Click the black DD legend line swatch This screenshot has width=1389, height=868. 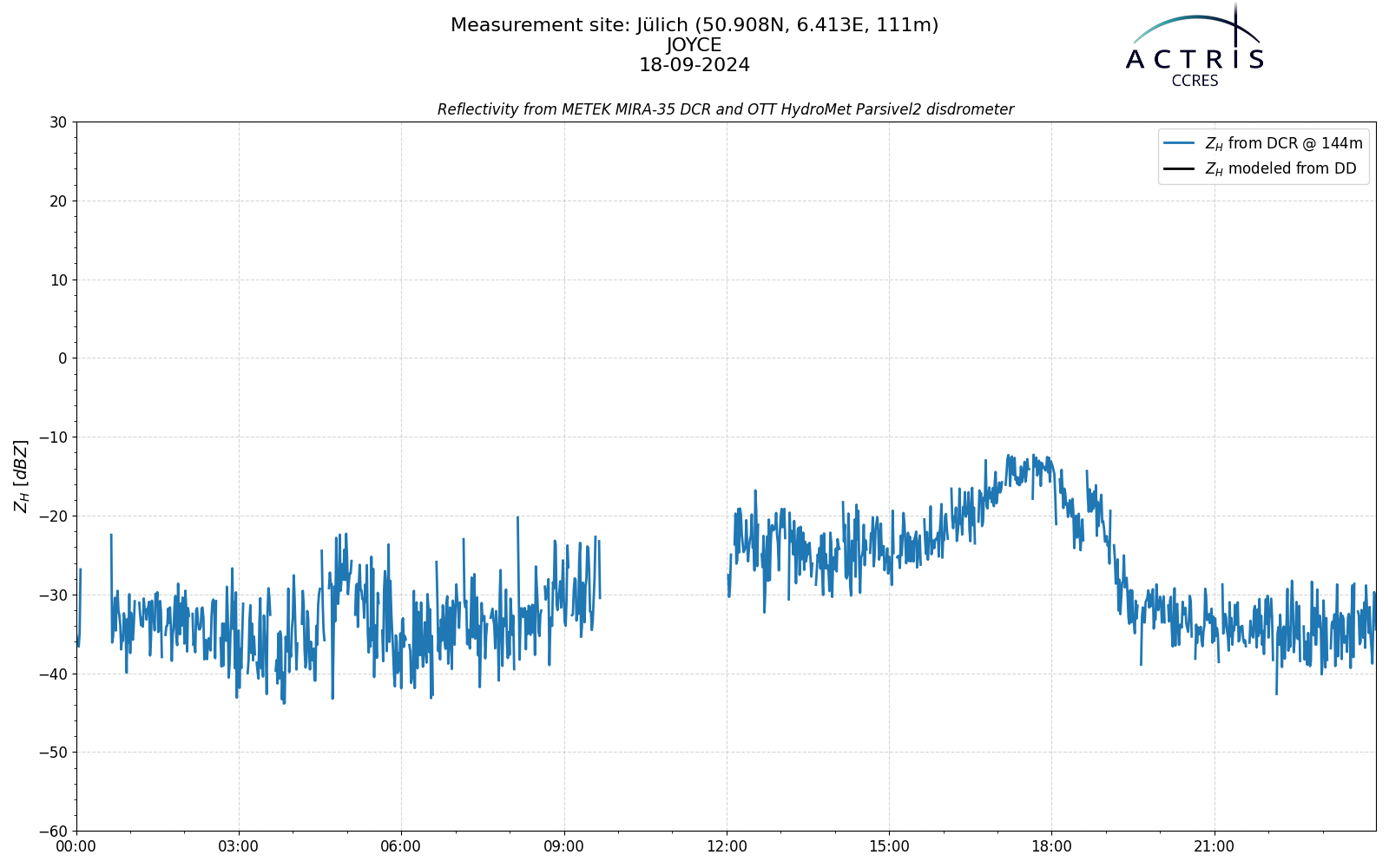point(1180,168)
